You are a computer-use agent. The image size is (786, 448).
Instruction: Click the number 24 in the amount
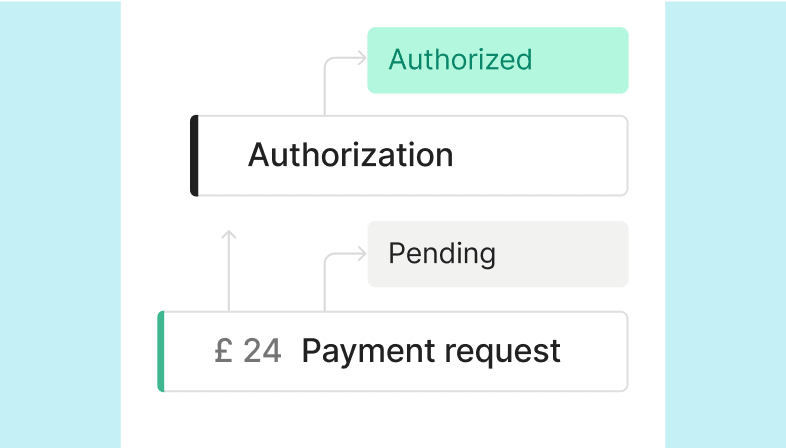click(x=262, y=350)
